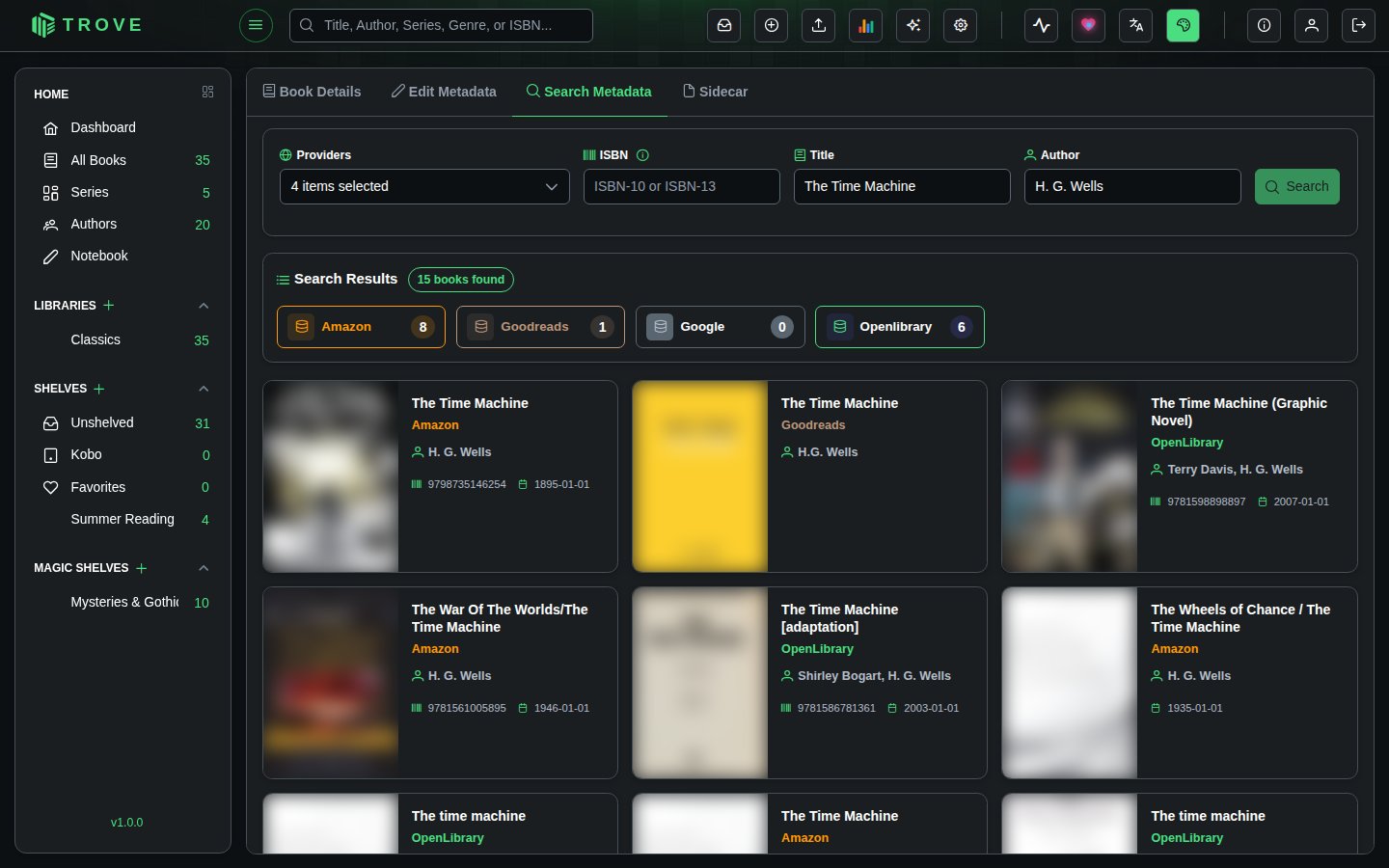
Task: Click the plus icon next to LIBRARIES
Action: tap(109, 305)
